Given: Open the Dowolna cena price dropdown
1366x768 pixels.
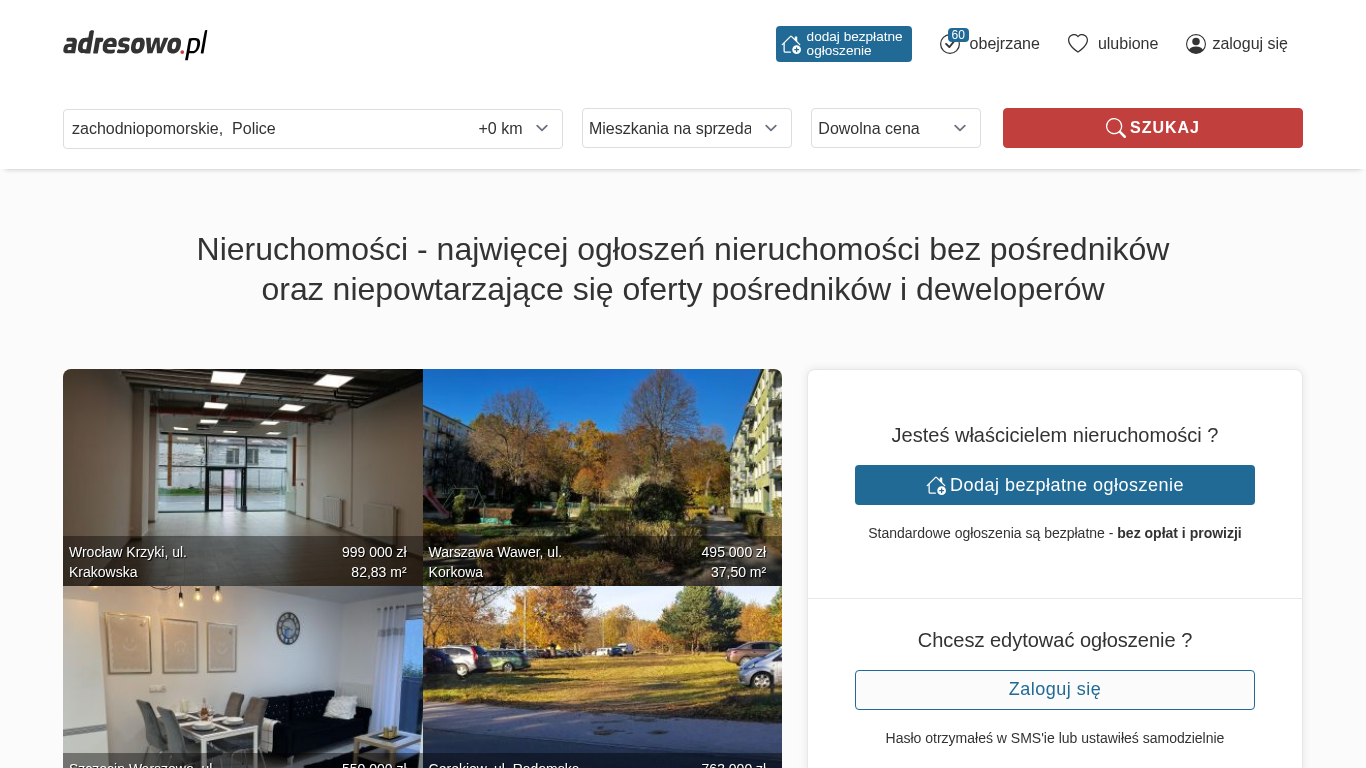Looking at the screenshot, I should tap(895, 128).
